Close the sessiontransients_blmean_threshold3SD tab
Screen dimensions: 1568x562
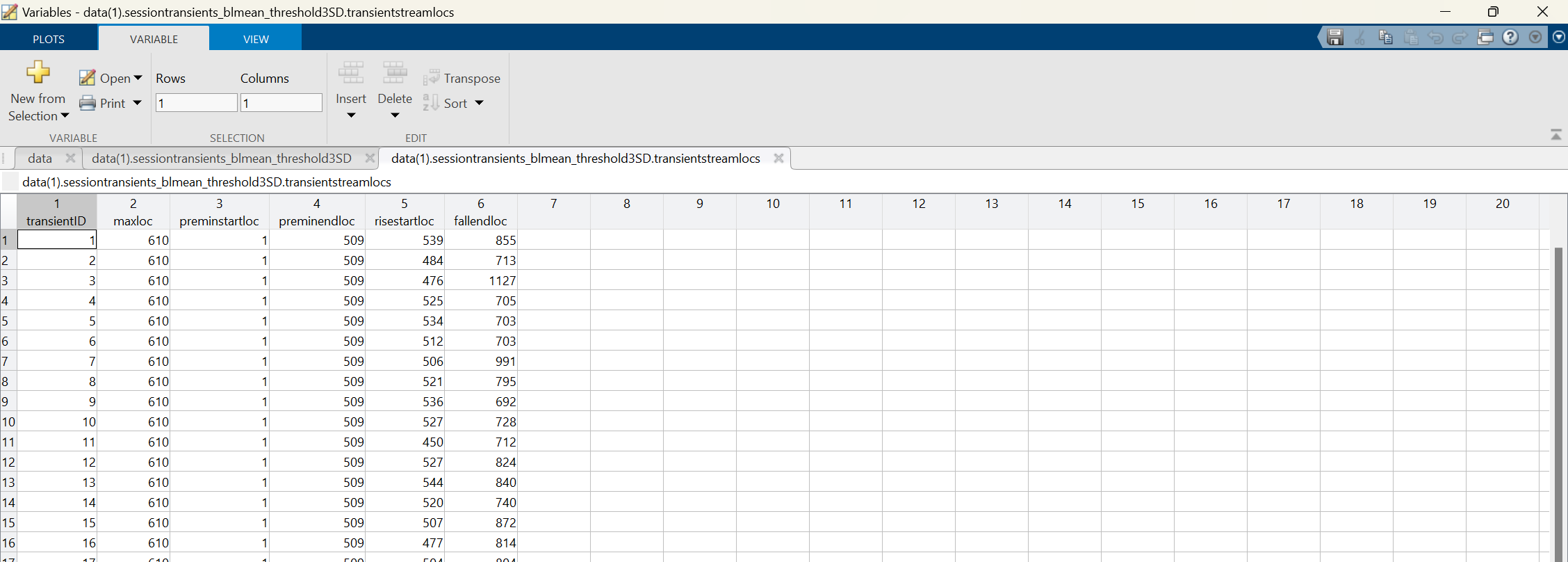coord(370,159)
